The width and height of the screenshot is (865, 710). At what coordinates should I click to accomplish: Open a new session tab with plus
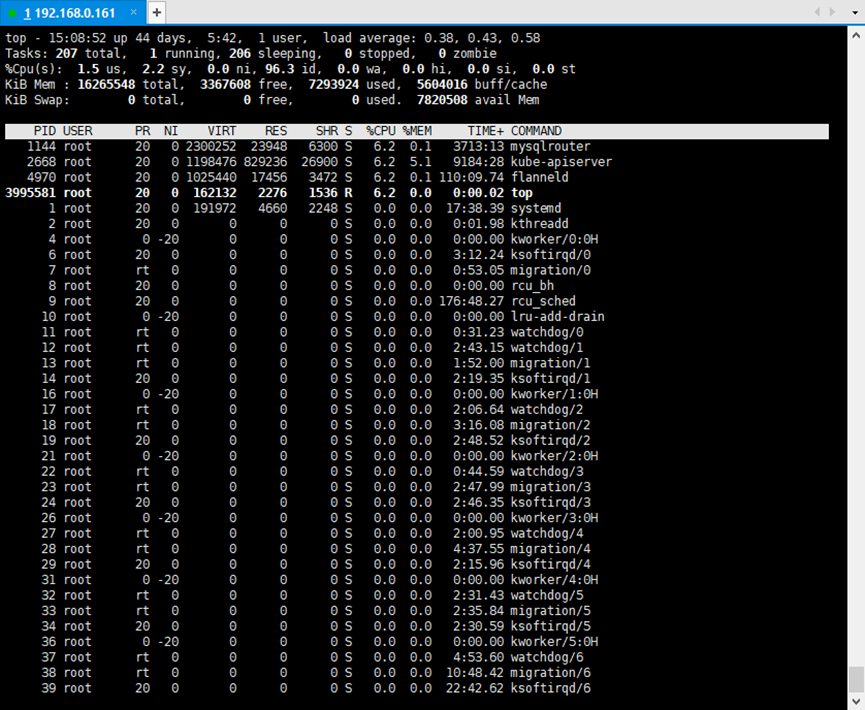[157, 13]
